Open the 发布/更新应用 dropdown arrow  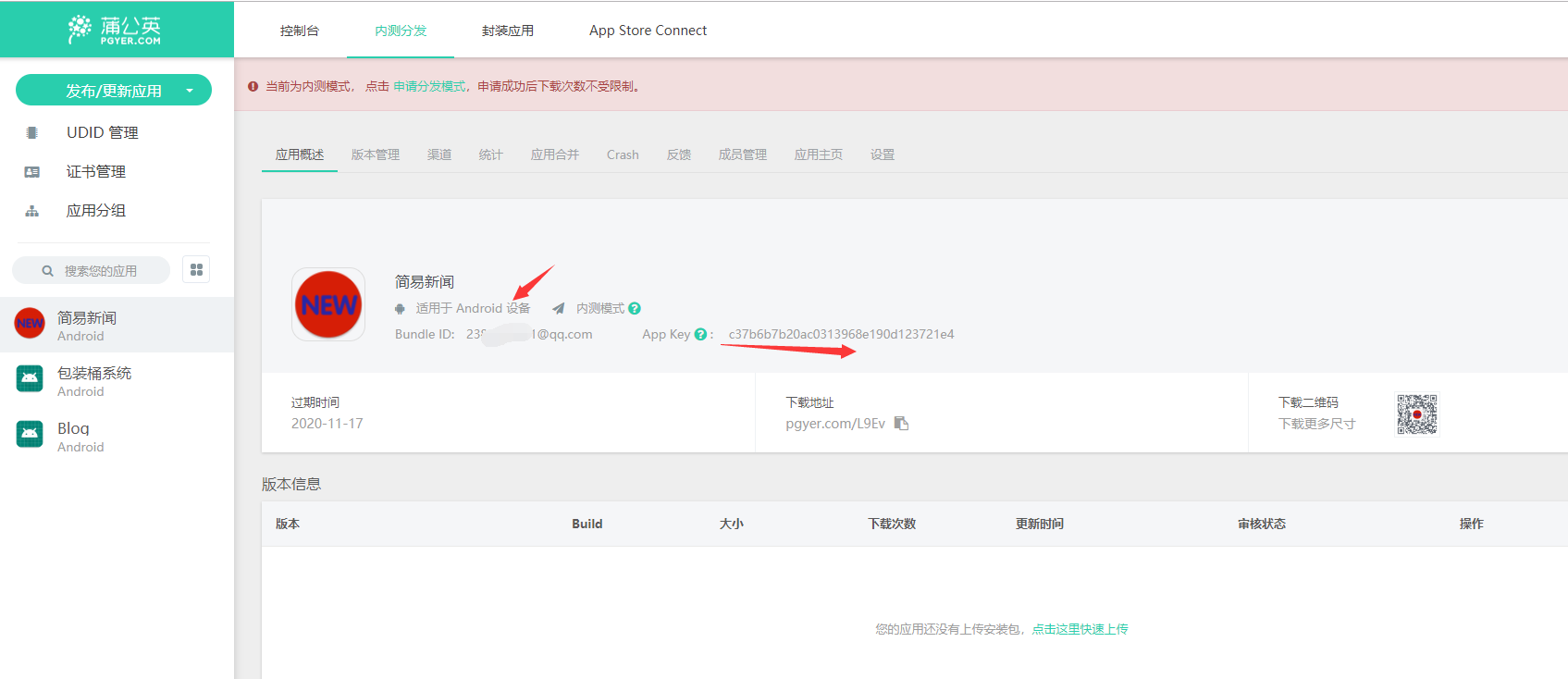click(x=190, y=91)
